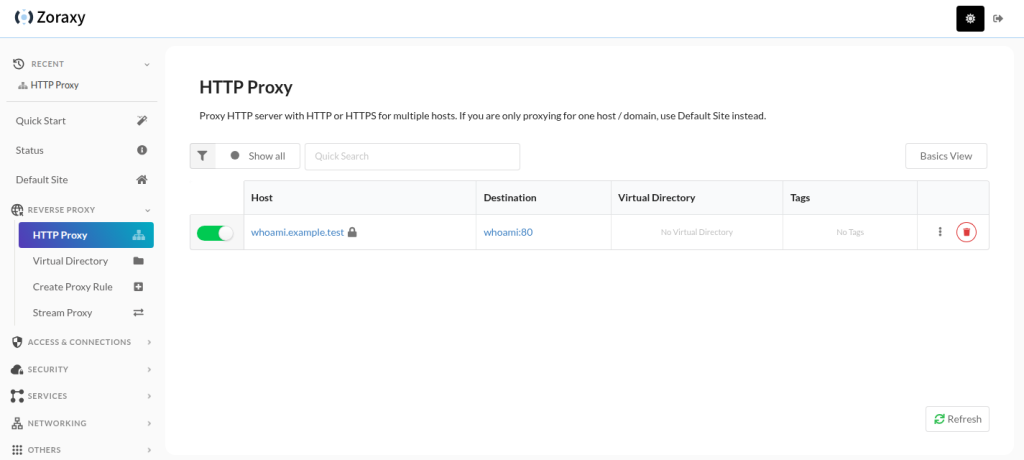Disable the whoami.example.test proxy toggle
Image resolution: width=1024 pixels, height=460 pixels.
tap(215, 233)
